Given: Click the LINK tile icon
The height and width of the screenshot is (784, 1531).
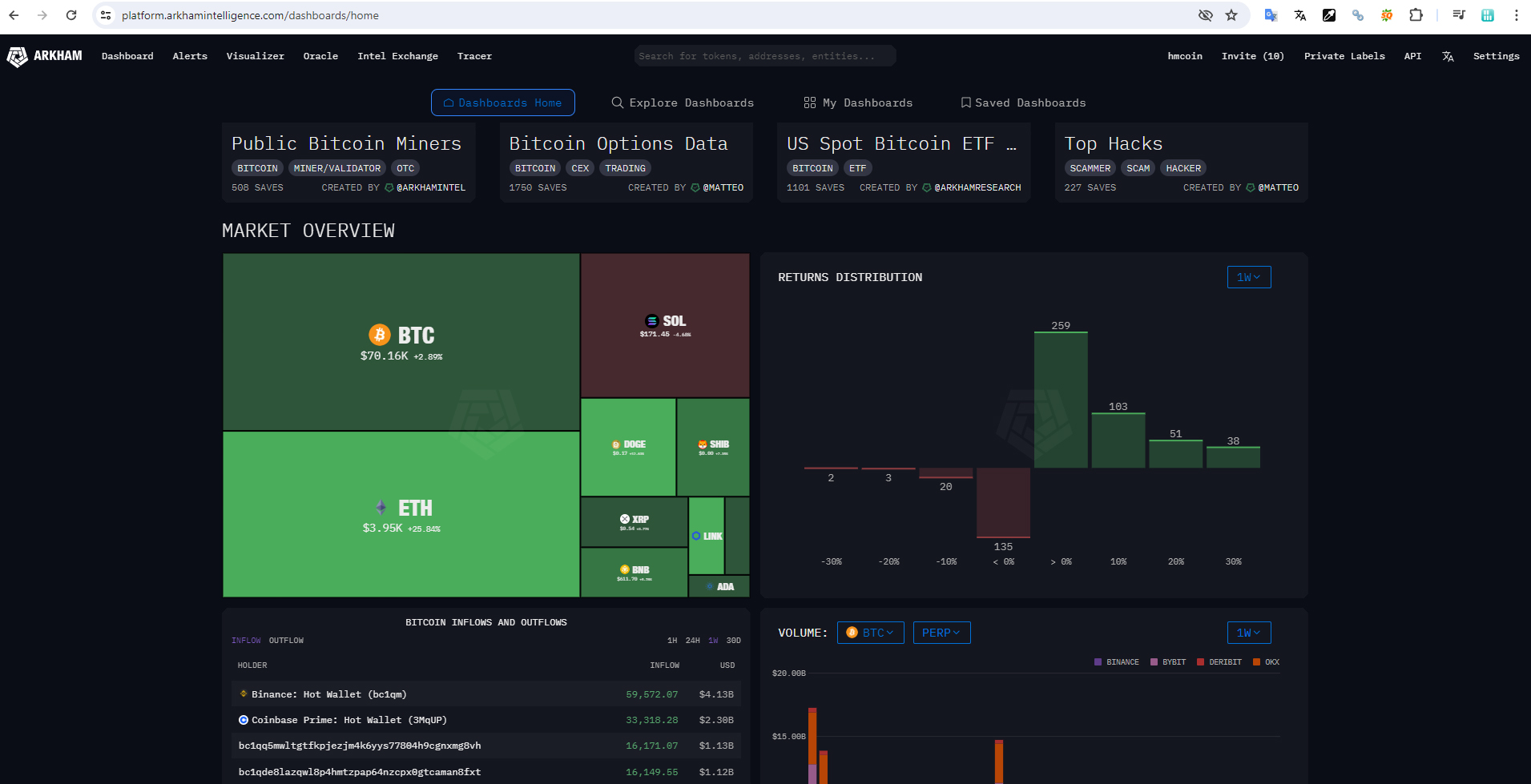Looking at the screenshot, I should [x=696, y=536].
